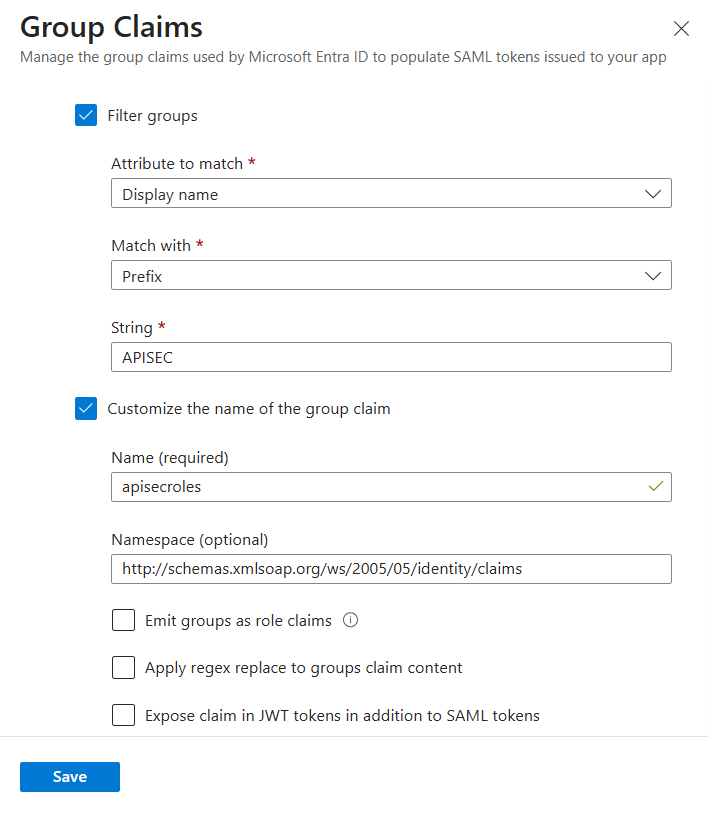Image resolution: width=708 pixels, height=816 pixels.
Task: Click the Filter groups label text
Action: pyautogui.click(x=153, y=116)
